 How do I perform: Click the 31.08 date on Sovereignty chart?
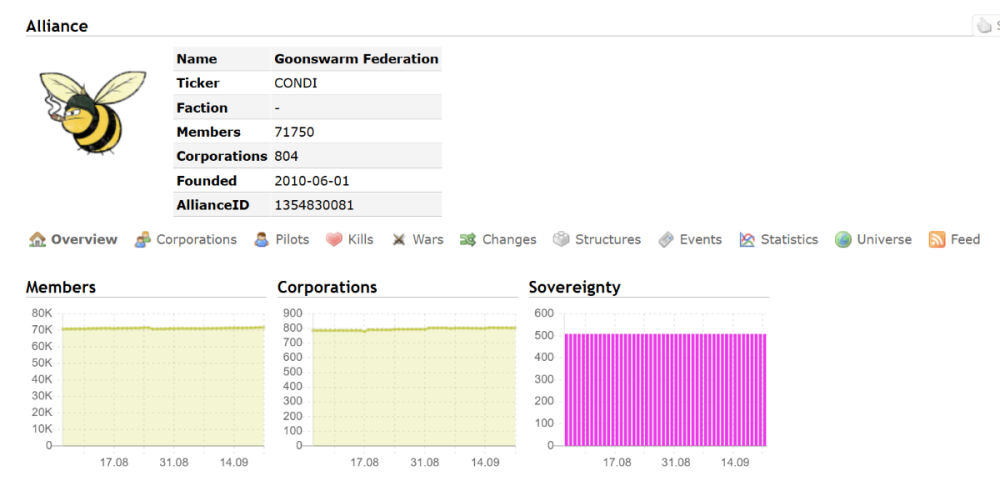675,462
